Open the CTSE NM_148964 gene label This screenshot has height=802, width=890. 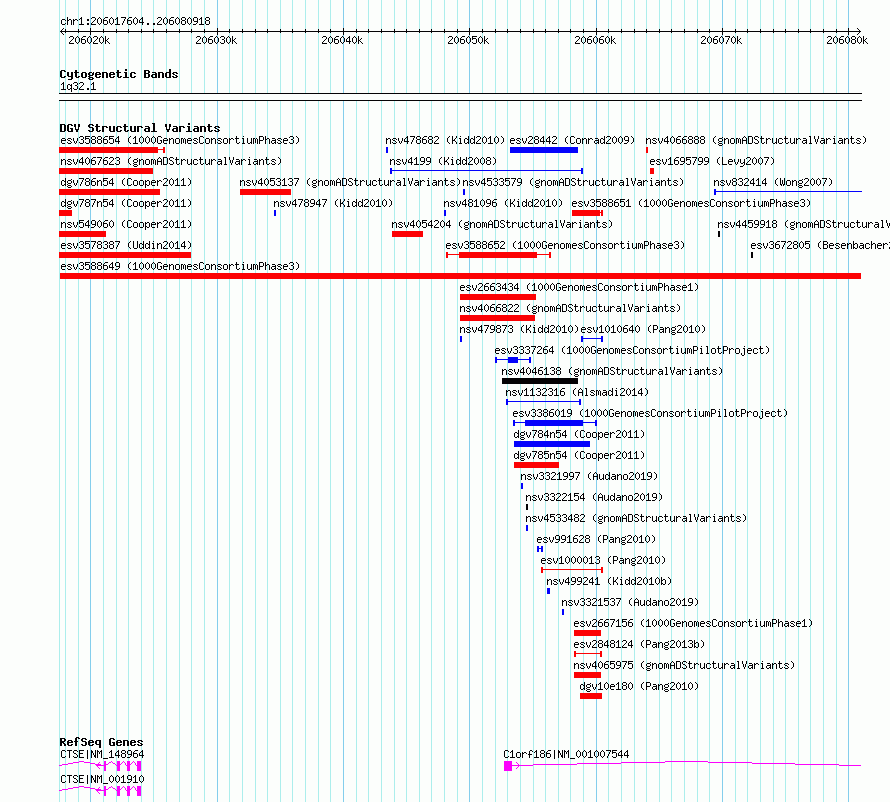(x=102, y=754)
